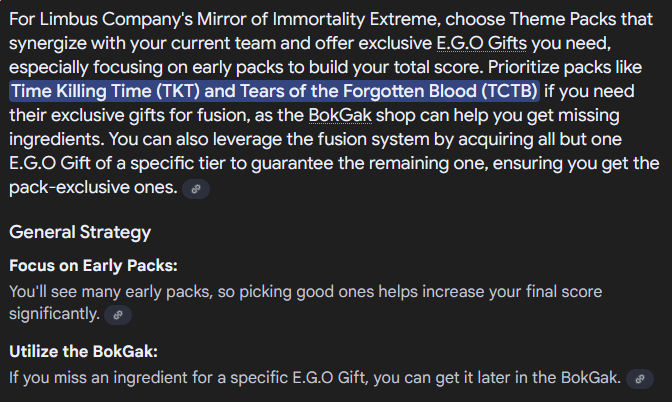Click the highlighted "Time Killing Time (TKT)" text
Viewport: 672px width, 402px height.
click(105, 91)
